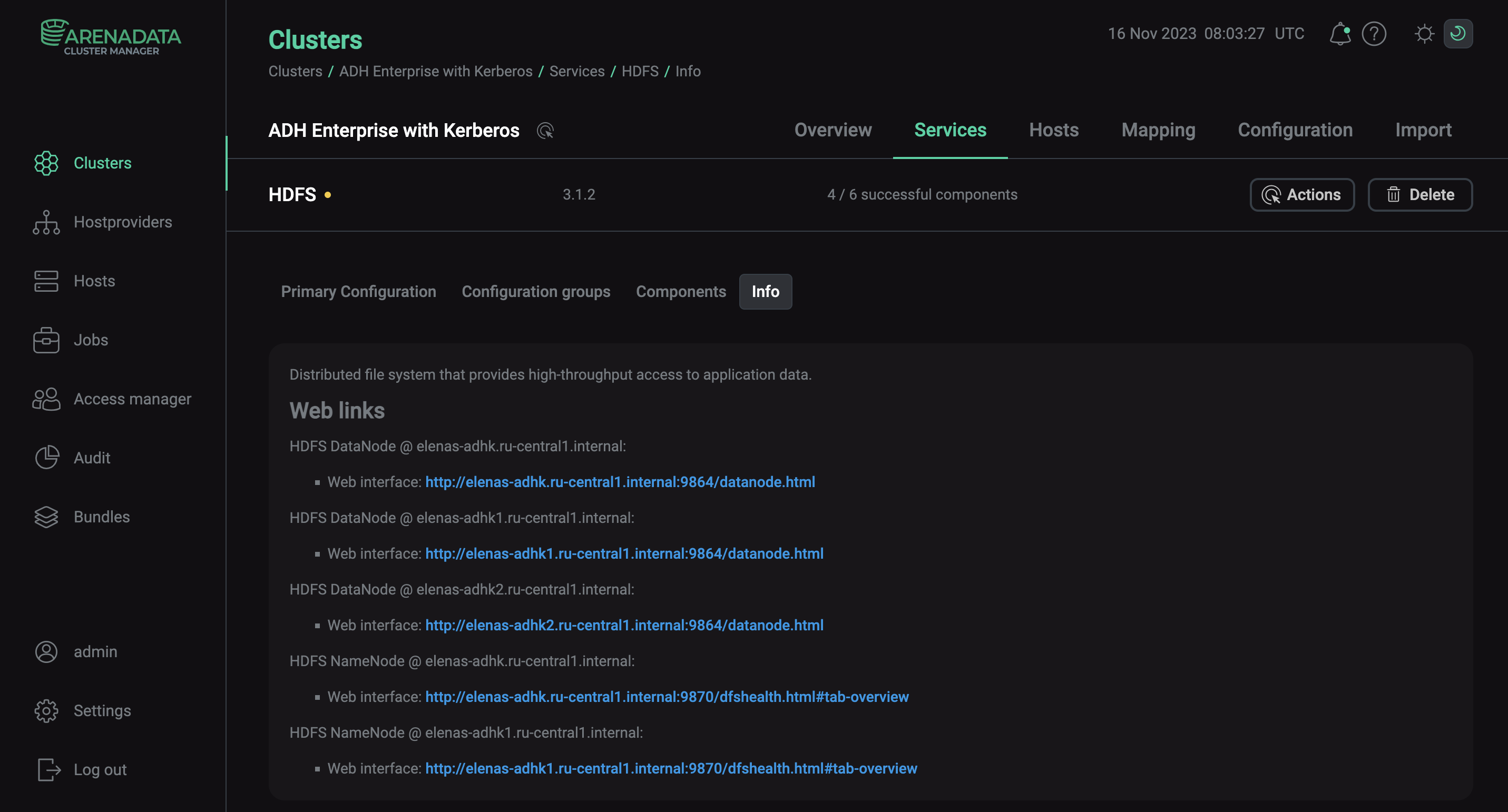This screenshot has width=1508, height=812.
Task: Click 'HDFS DataNode @ elenas-adhk2.ru-central1.internal:' text
Action: click(x=462, y=589)
